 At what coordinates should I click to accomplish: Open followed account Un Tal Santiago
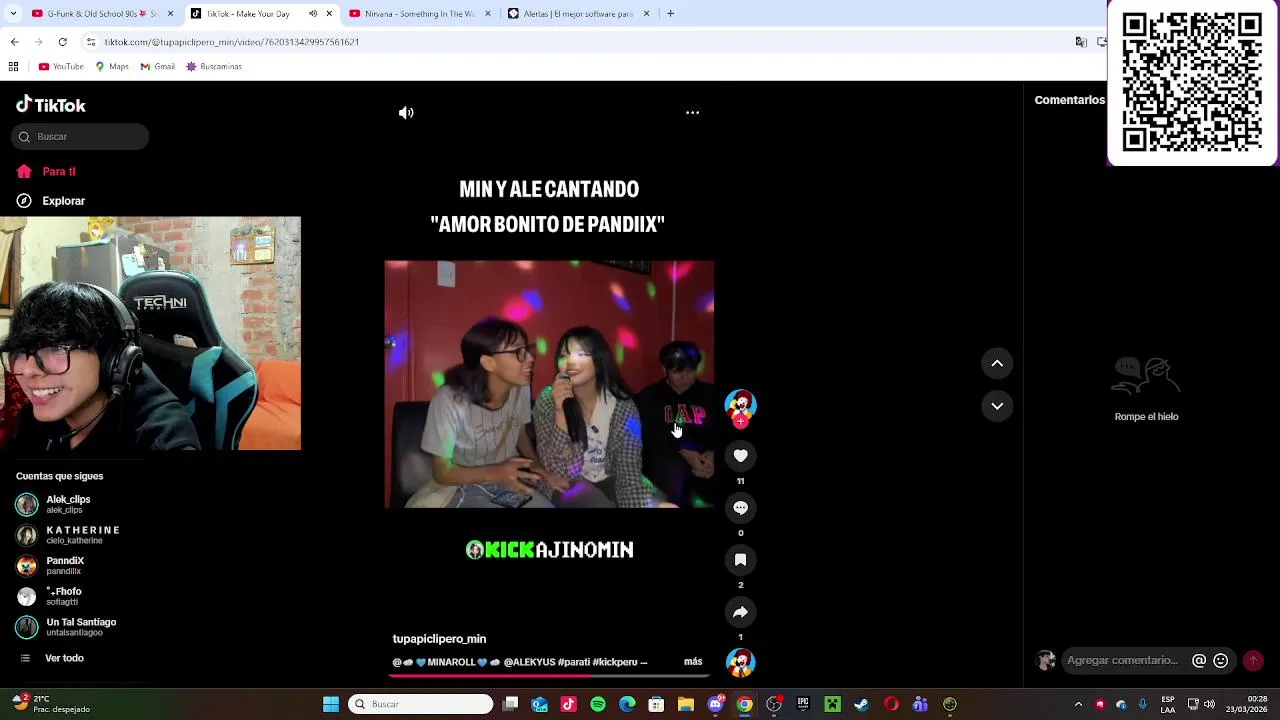click(x=66, y=627)
